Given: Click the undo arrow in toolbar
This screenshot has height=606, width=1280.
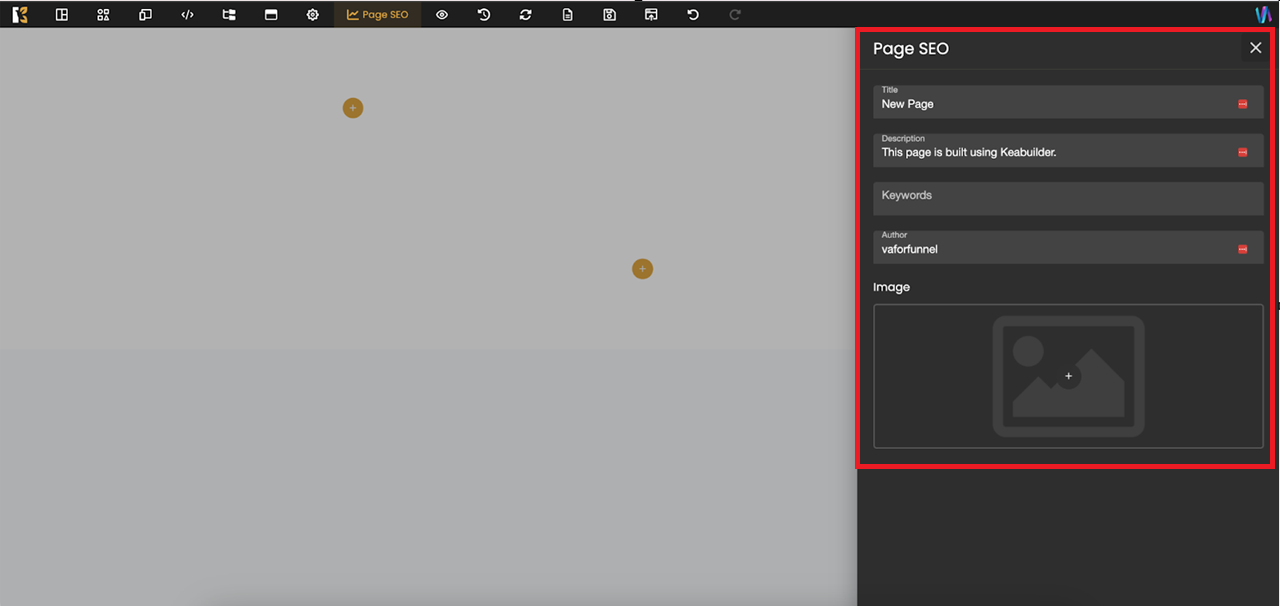Looking at the screenshot, I should [693, 15].
